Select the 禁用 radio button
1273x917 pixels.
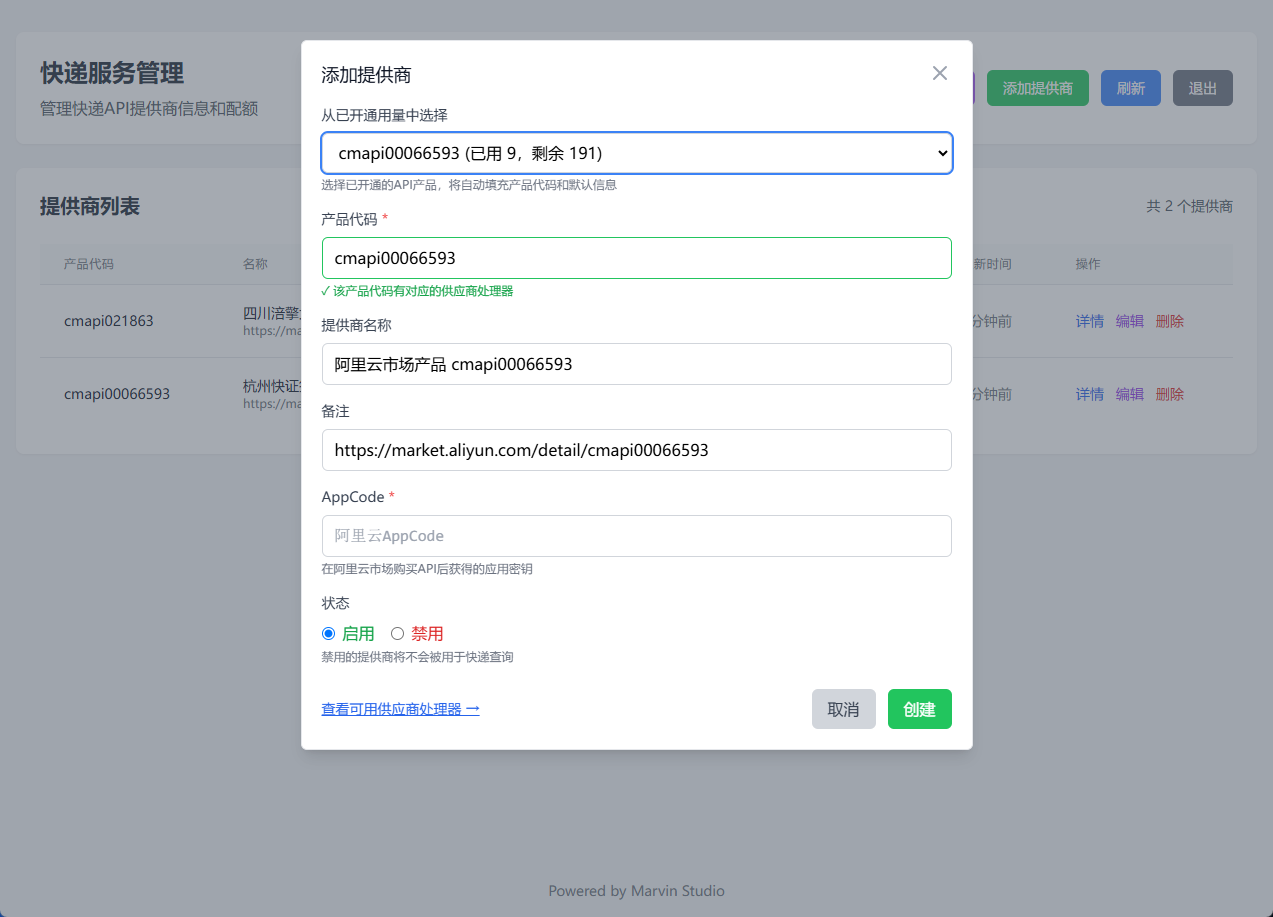(397, 633)
